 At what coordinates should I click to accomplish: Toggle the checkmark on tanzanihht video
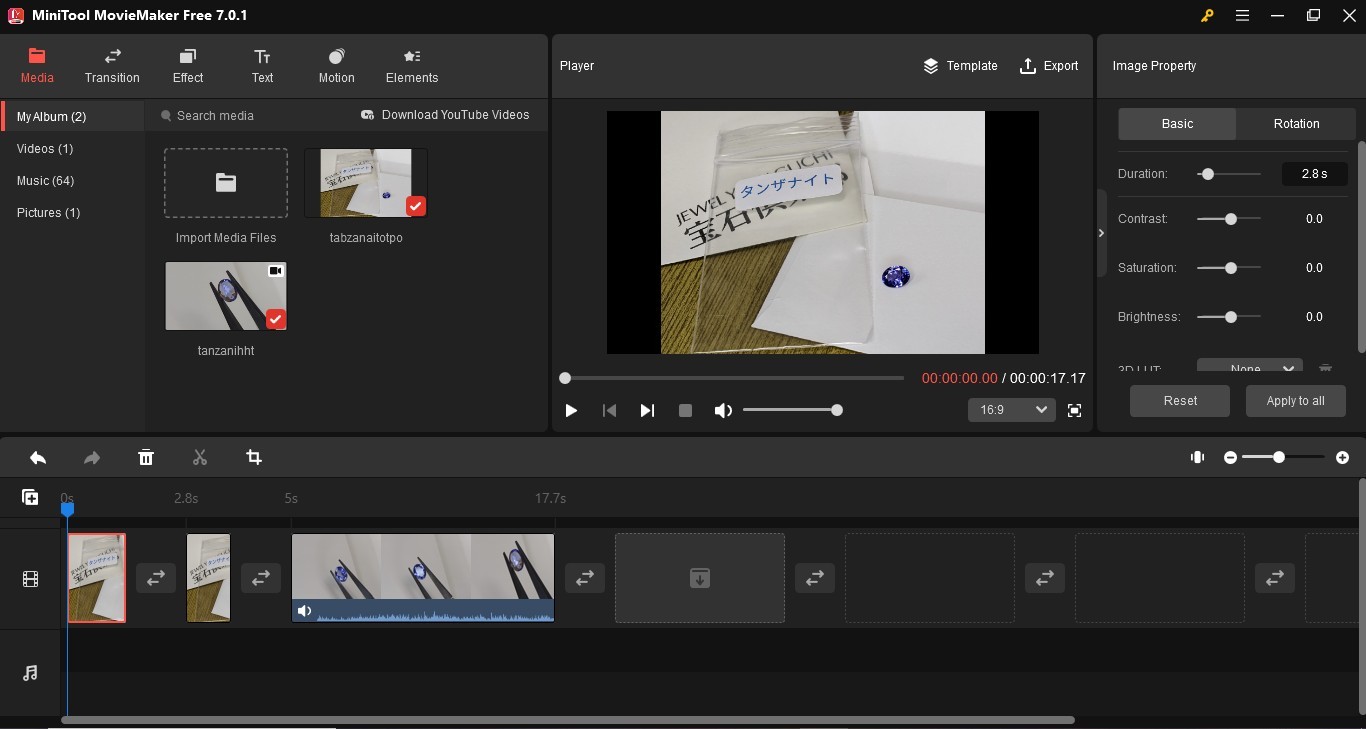[276, 319]
